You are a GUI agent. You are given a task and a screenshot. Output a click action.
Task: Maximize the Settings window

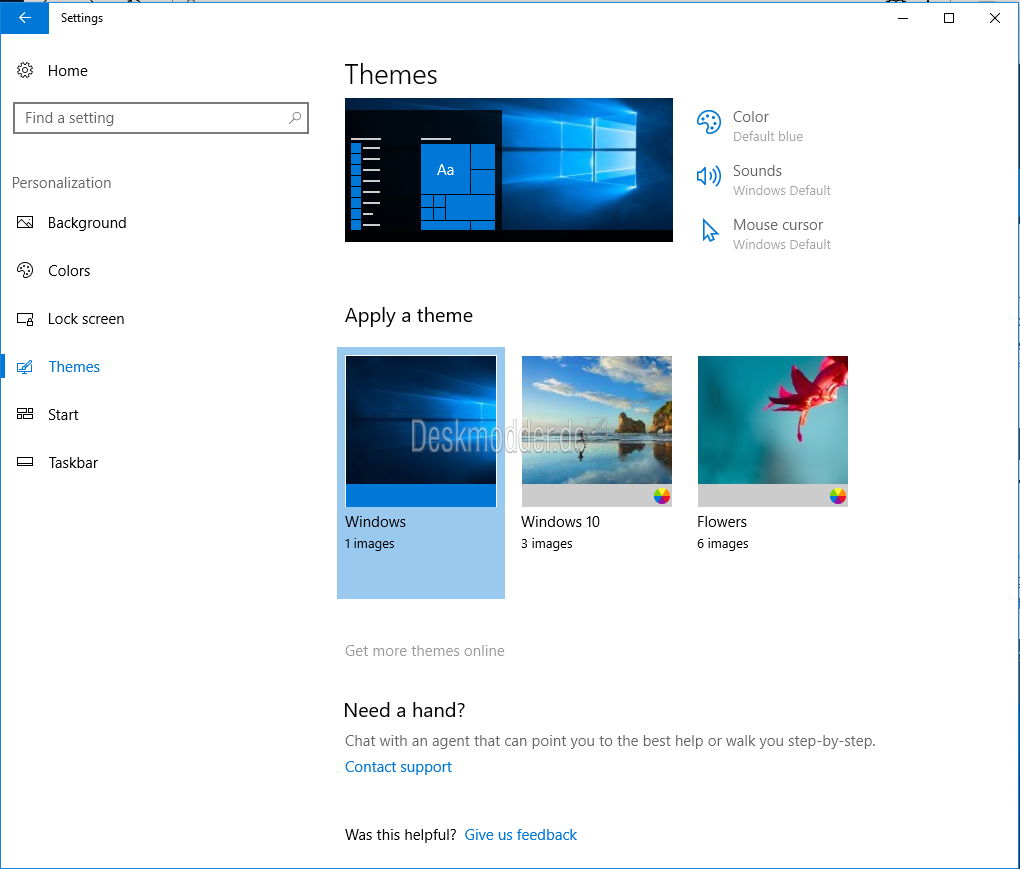948,18
